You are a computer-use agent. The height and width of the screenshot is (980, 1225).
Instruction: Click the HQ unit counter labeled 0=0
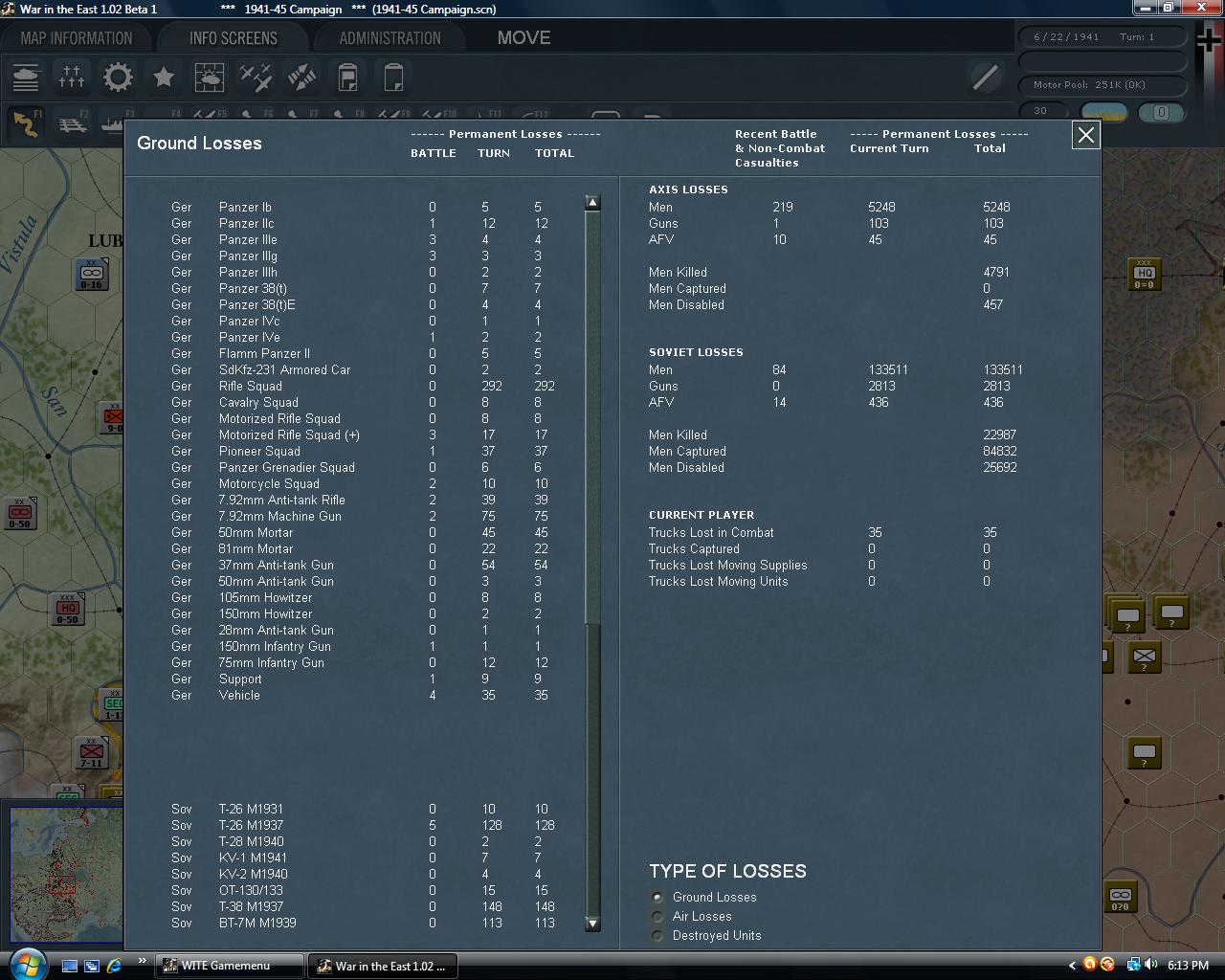[1144, 274]
